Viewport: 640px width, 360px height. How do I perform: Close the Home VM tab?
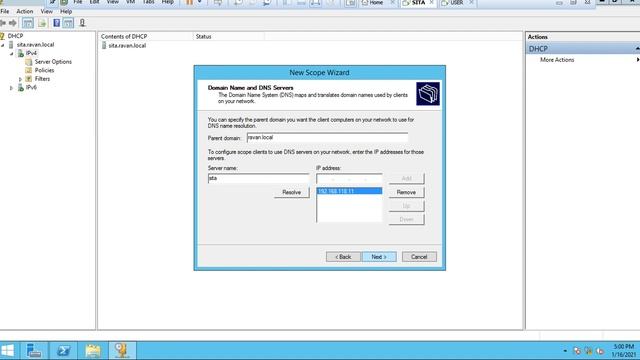(392, 2)
